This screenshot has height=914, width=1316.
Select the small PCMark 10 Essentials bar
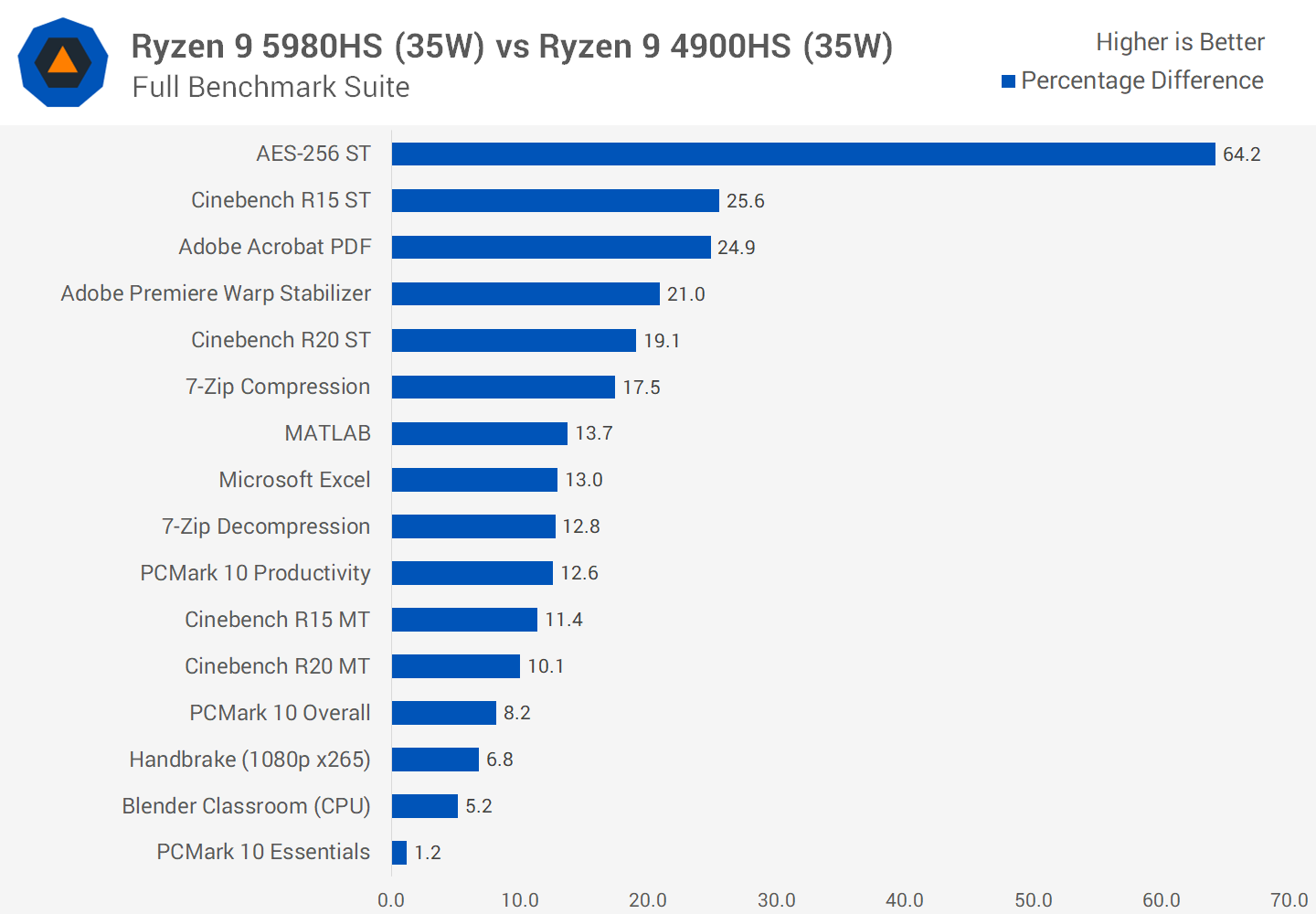coord(399,853)
